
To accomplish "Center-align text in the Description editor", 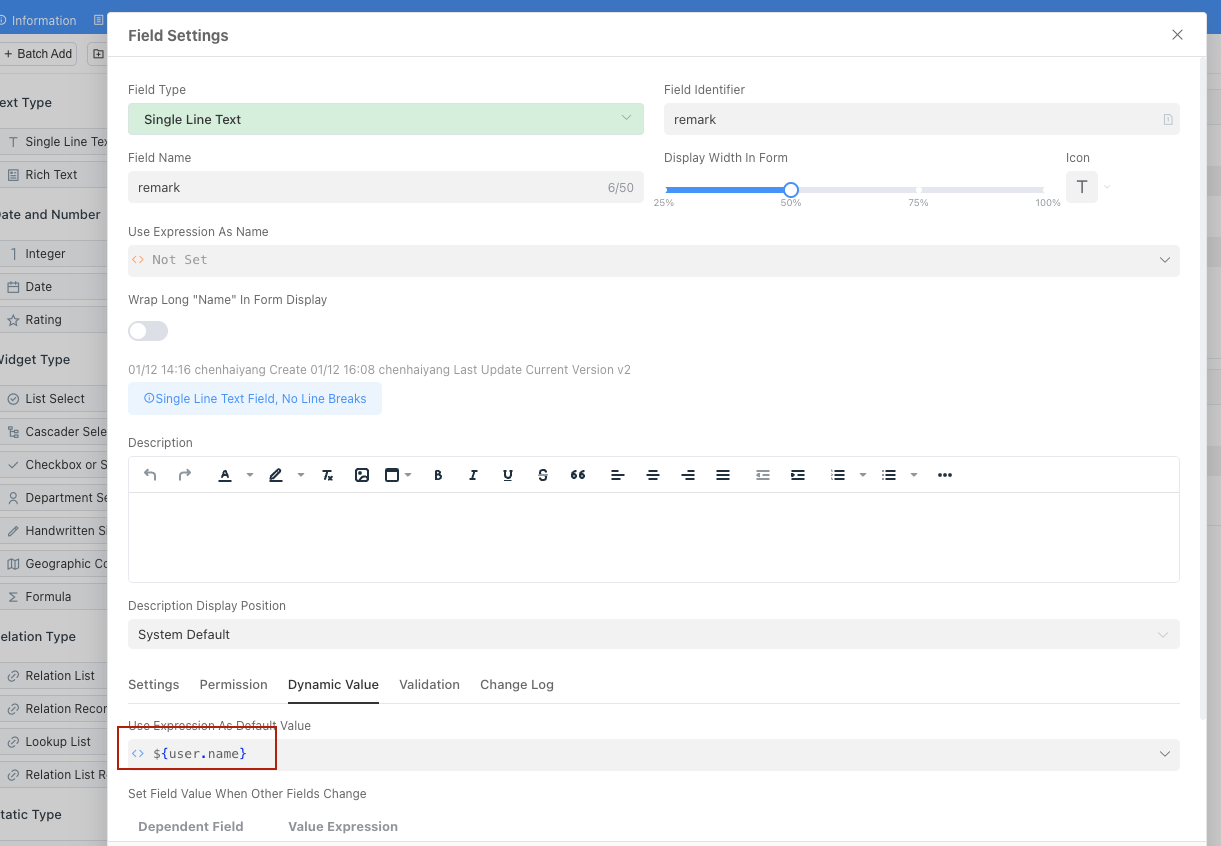I will [653, 475].
